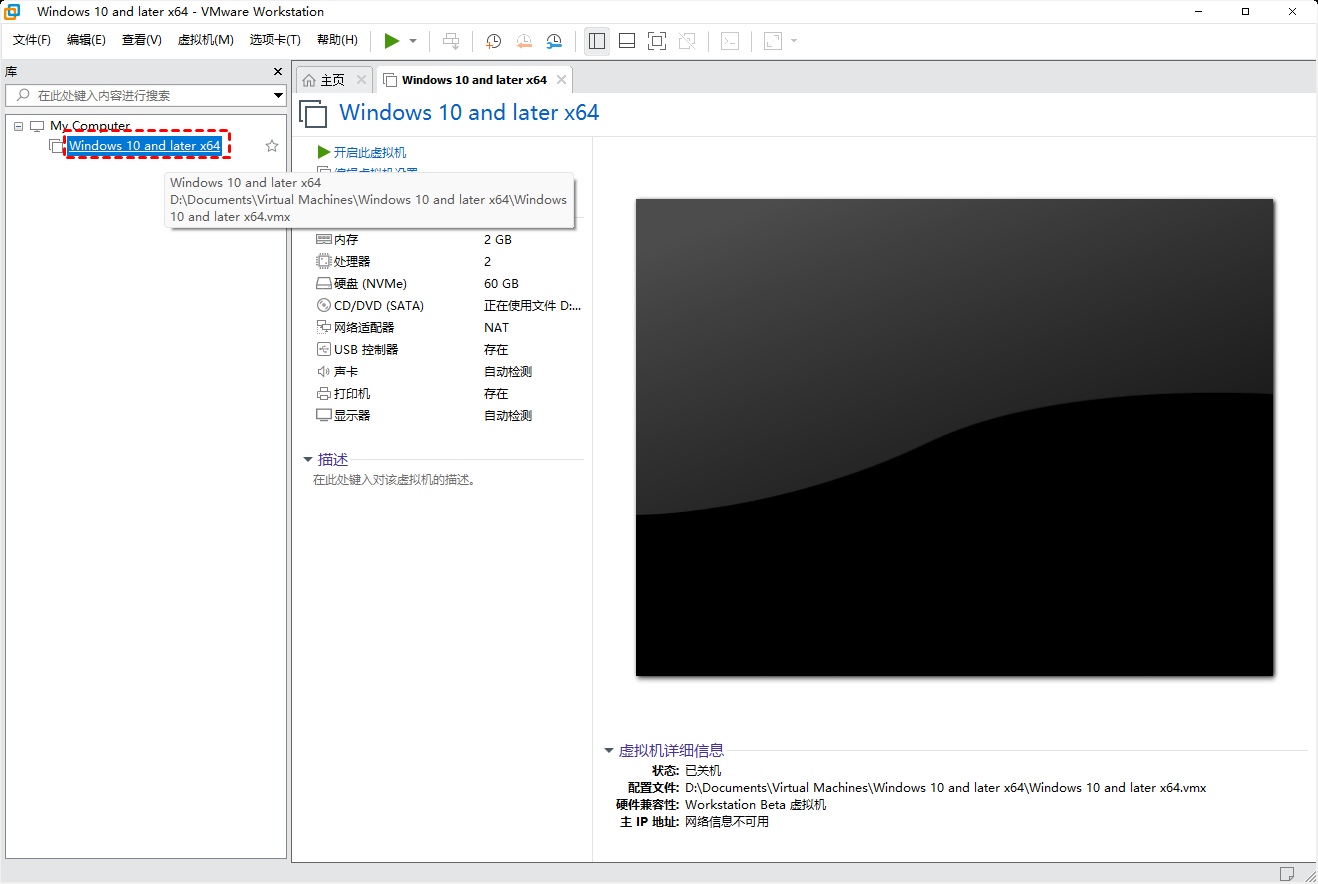Click the virtual machine screen preview thumbnail
Image resolution: width=1318 pixels, height=884 pixels.
[x=954, y=437]
